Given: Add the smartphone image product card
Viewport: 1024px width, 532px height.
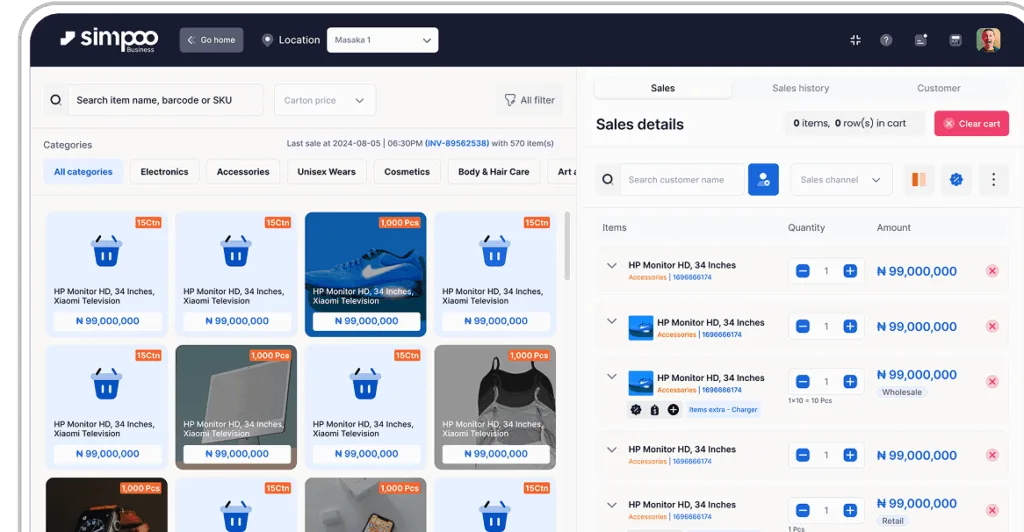Looking at the screenshot, I should (366, 505).
